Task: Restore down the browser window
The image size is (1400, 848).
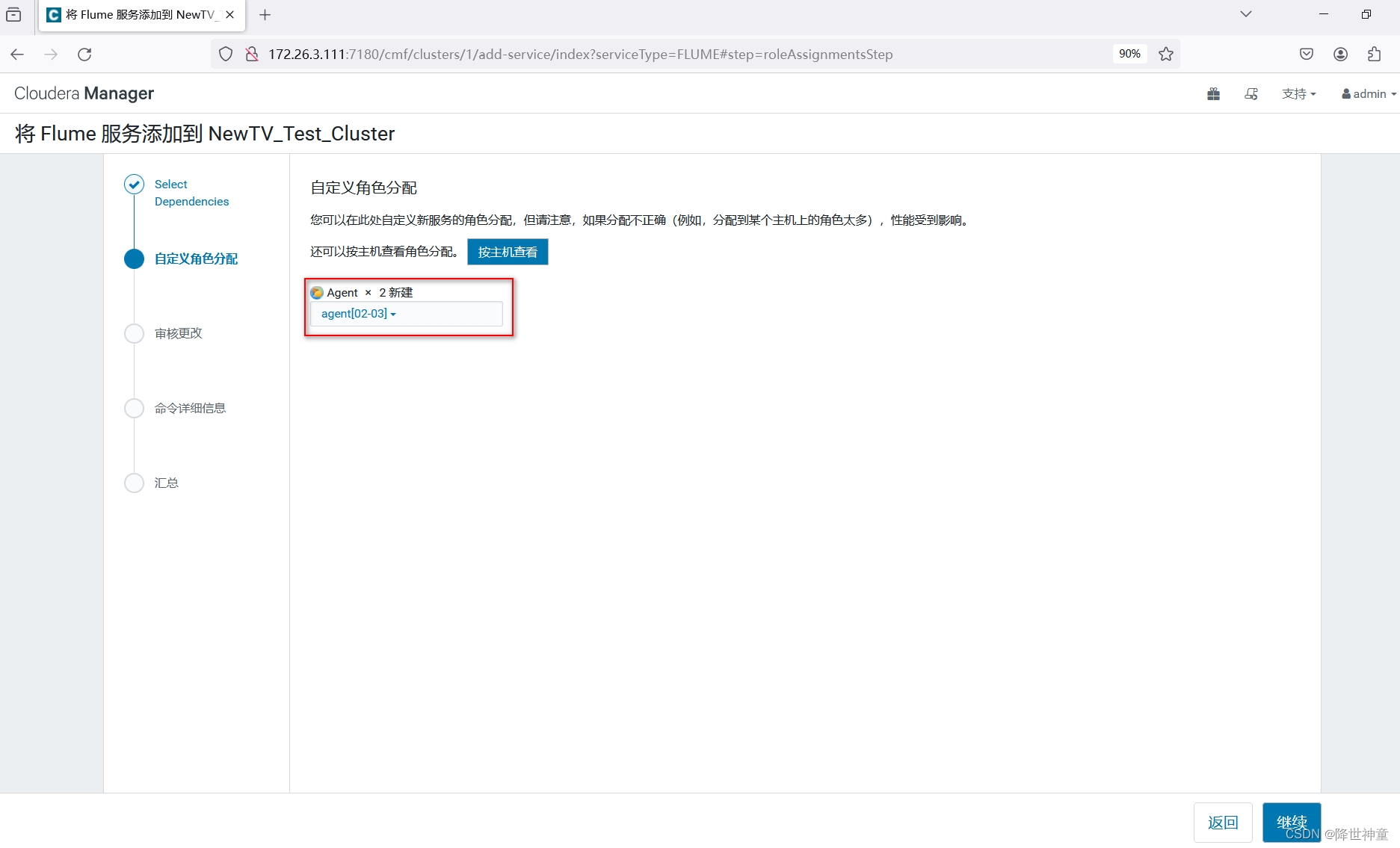Action: click(x=1366, y=14)
